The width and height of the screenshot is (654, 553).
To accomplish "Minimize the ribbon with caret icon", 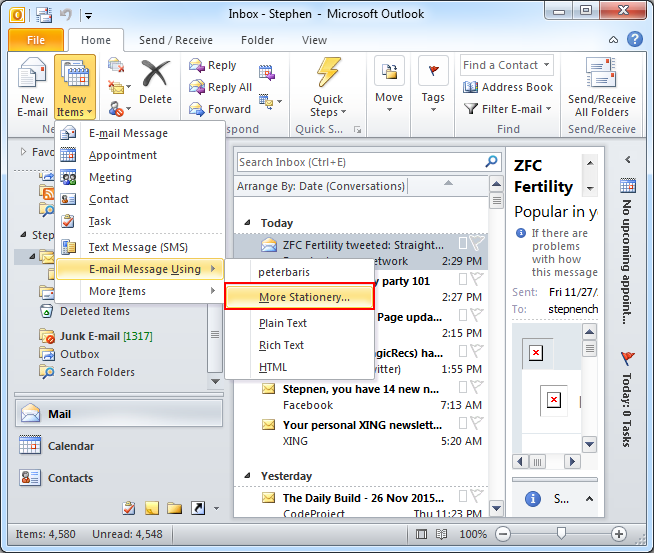I will [x=614, y=40].
